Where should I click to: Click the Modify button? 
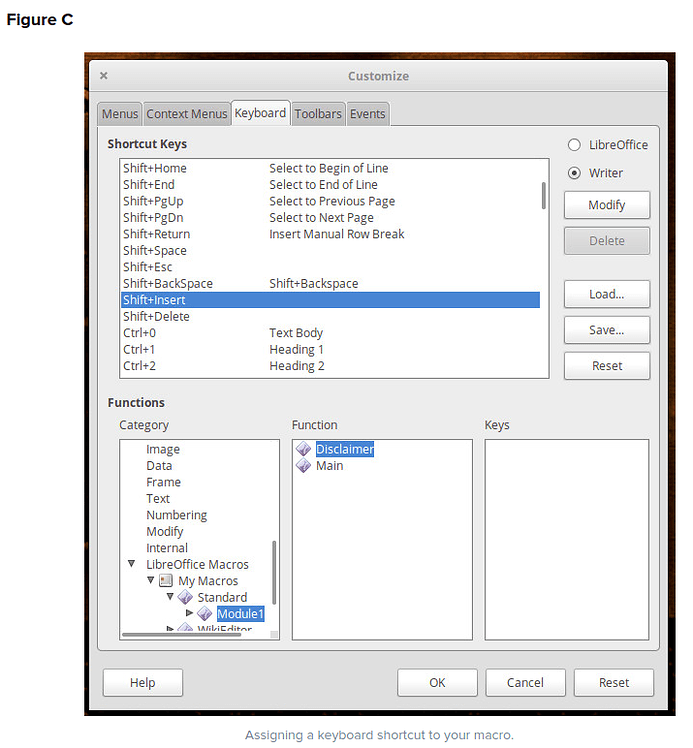click(607, 205)
